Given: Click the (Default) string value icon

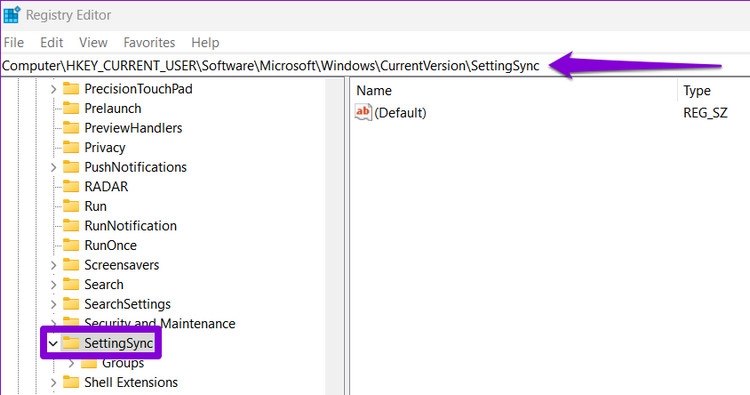Looking at the screenshot, I should (x=363, y=112).
